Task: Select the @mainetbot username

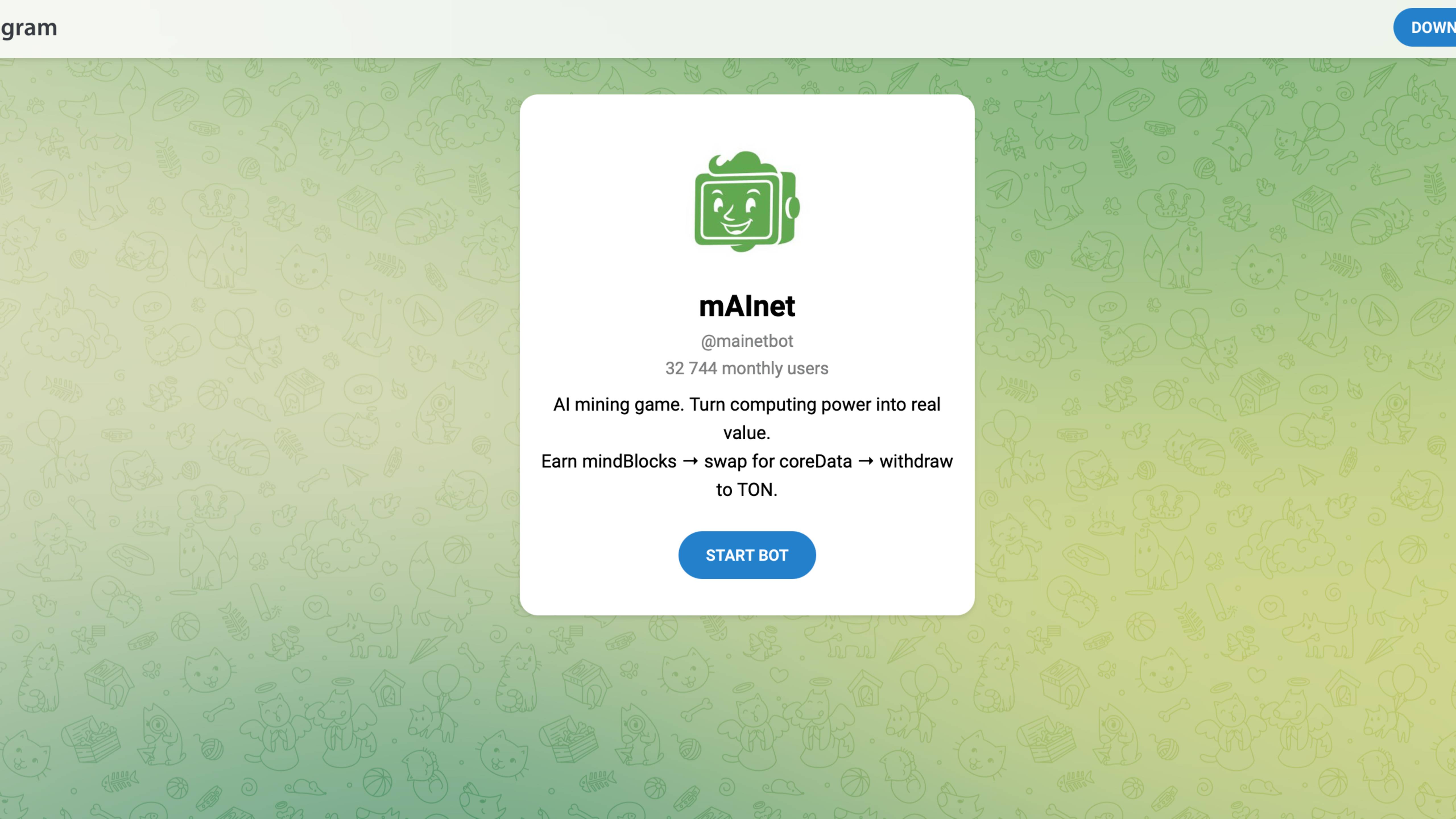Action: point(747,341)
